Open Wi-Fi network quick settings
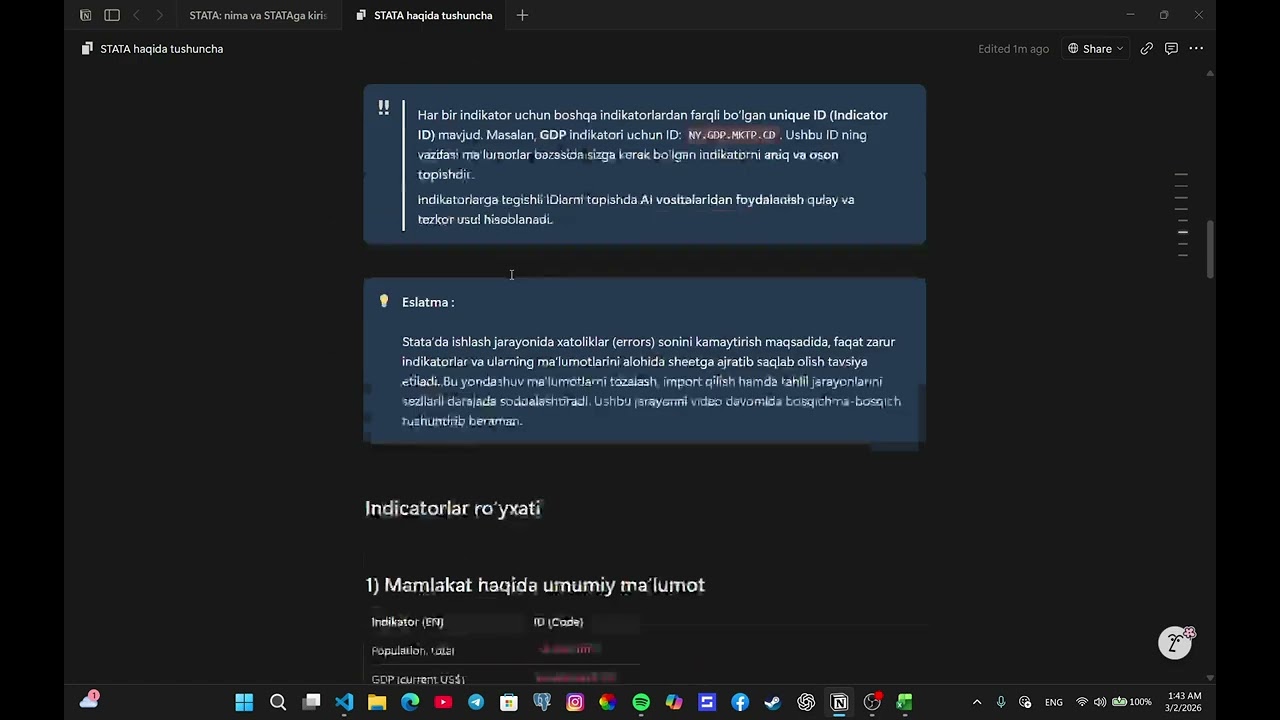1280x720 pixels. (1081, 702)
